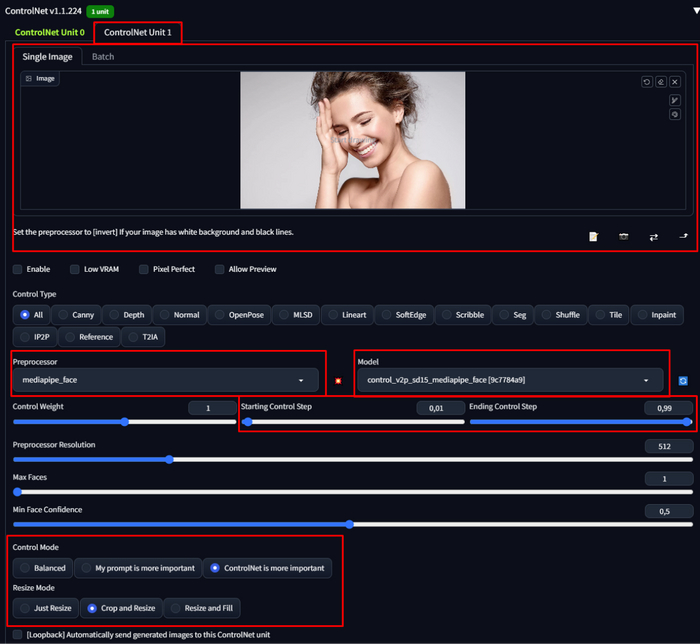Open the Preprocessor dropdown

tap(165, 381)
